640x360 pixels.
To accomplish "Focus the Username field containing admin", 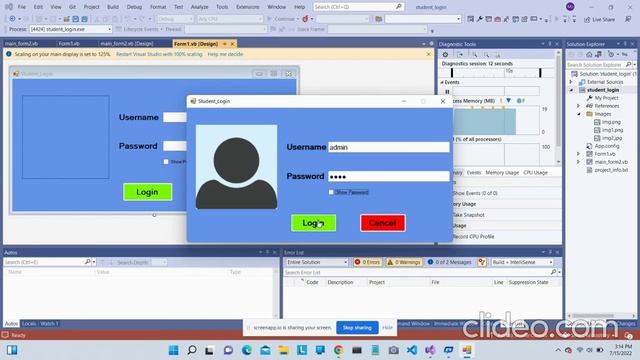I will pos(389,147).
